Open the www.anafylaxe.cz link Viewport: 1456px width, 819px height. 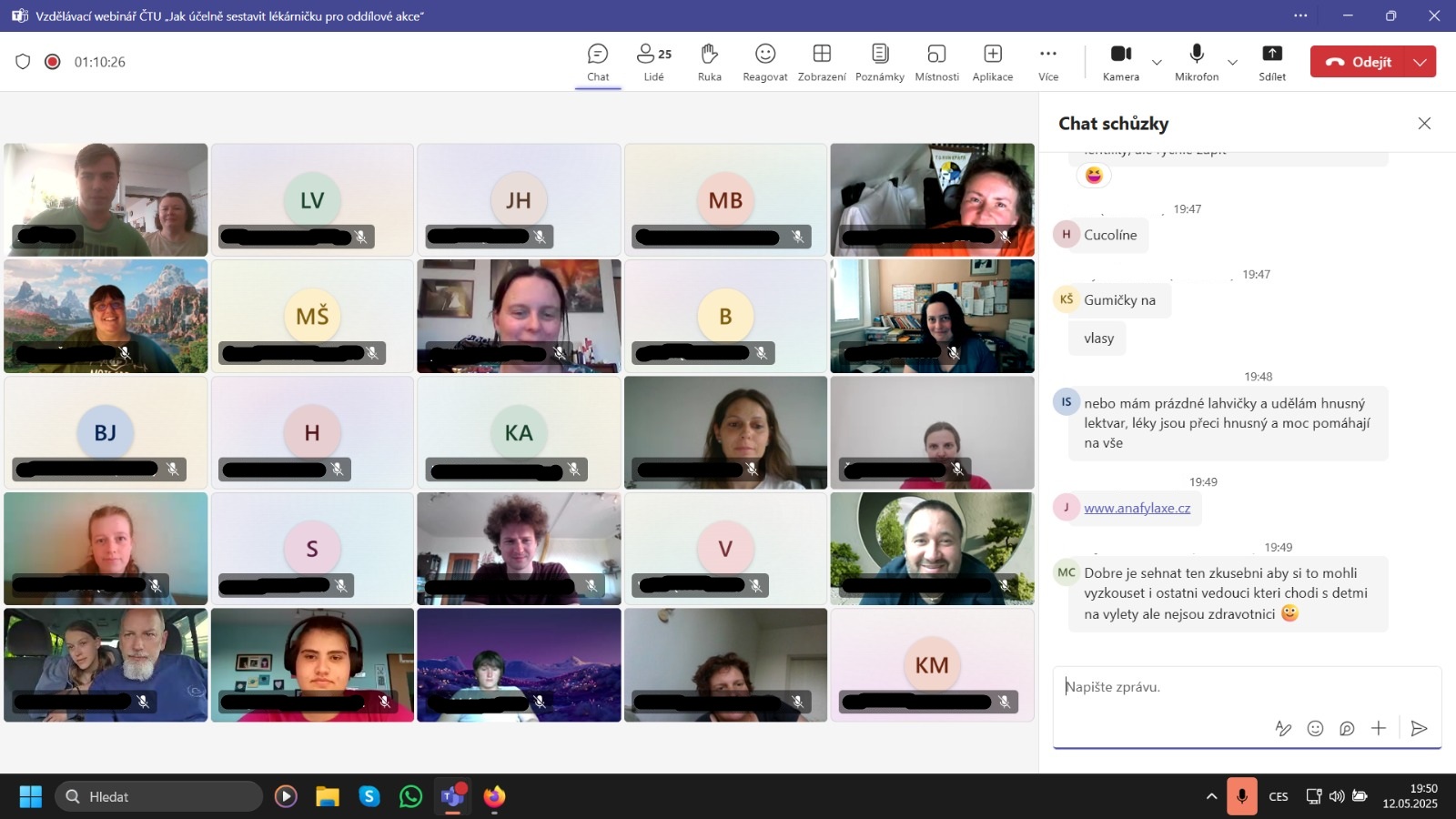1137,508
